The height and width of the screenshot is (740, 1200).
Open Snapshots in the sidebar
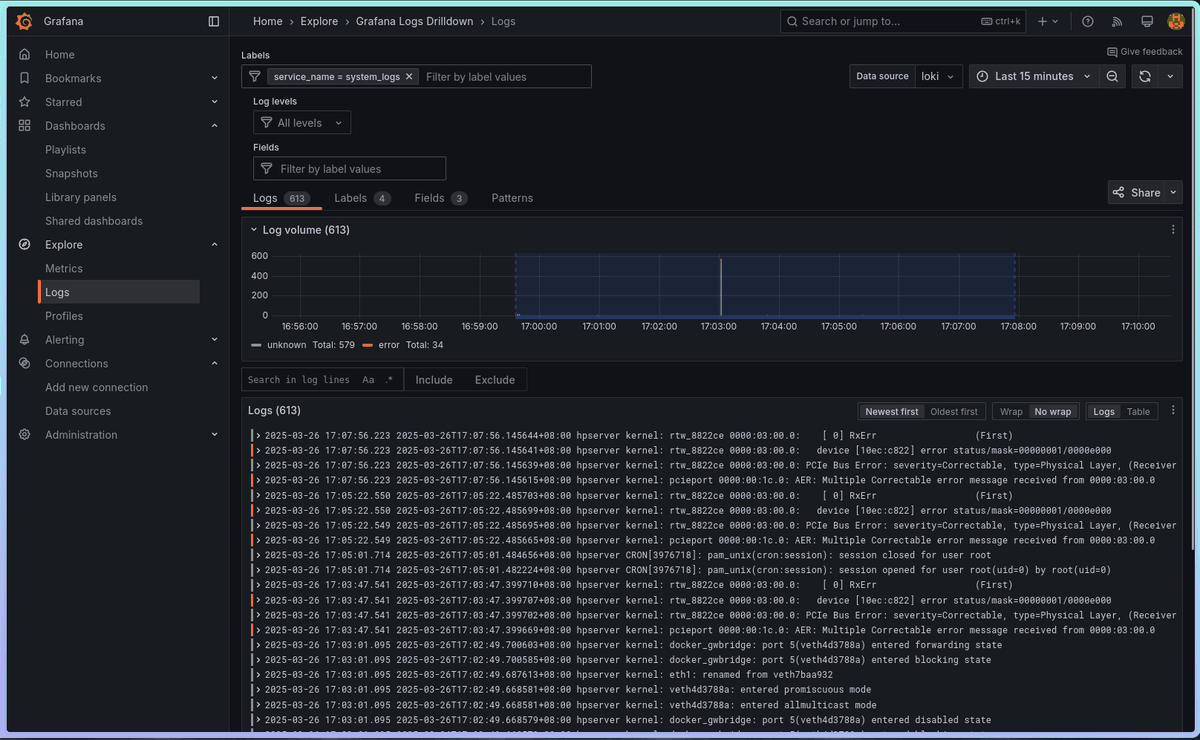coord(71,173)
